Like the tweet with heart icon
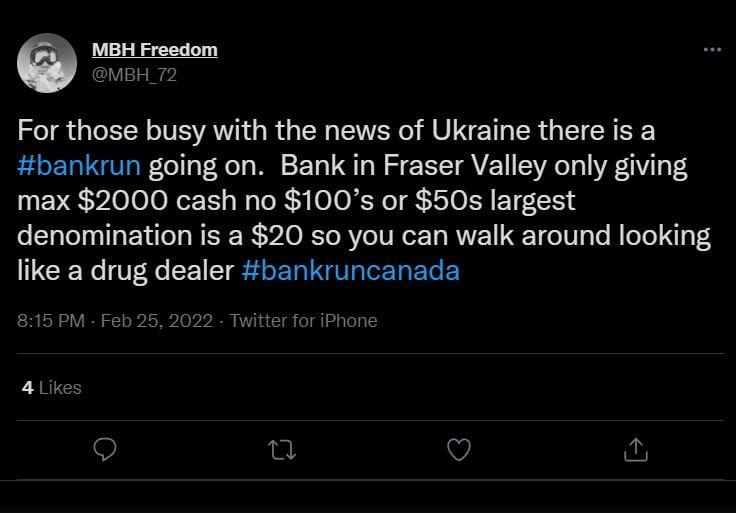 (x=458, y=451)
